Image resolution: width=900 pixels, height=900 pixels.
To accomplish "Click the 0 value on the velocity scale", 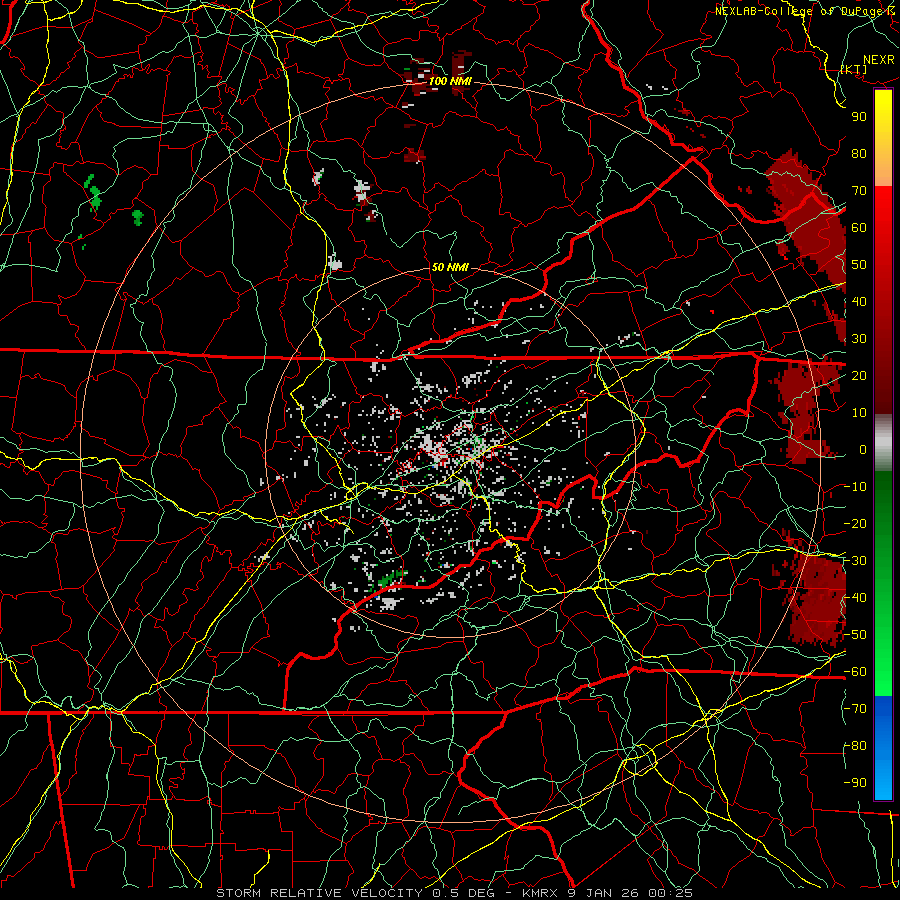I will [863, 449].
